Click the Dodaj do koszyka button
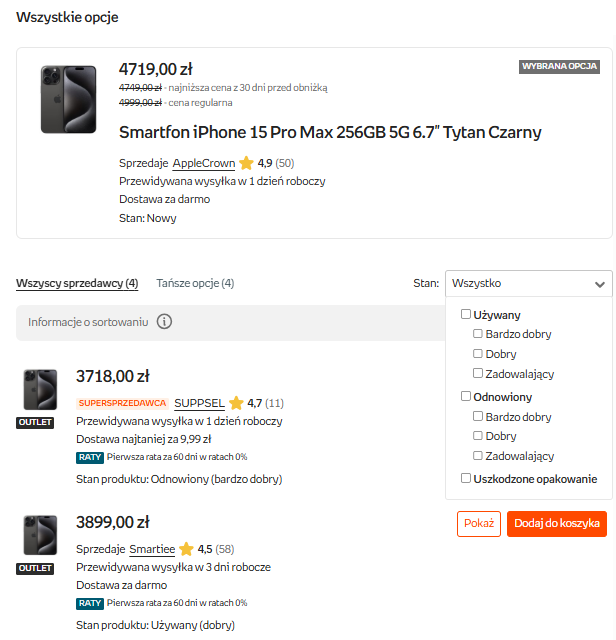This screenshot has height=640, width=616. pyautogui.click(x=556, y=524)
